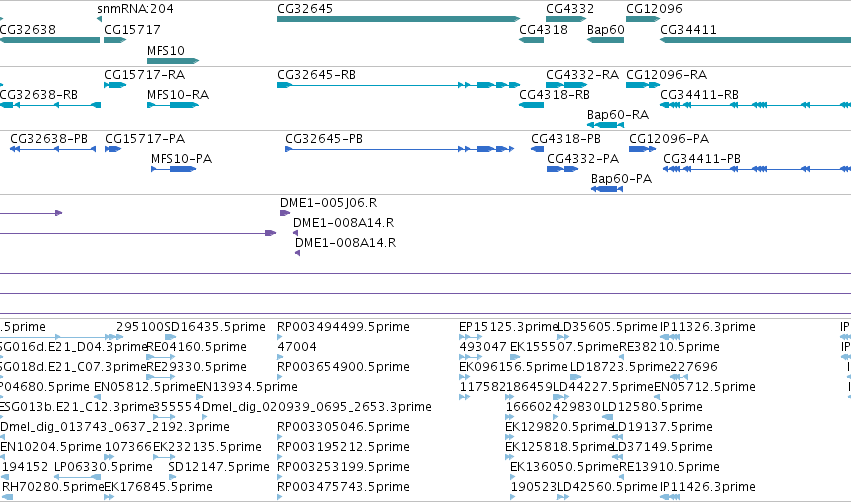
Task: Click the CG12096-PA protein label
Action: click(669, 139)
